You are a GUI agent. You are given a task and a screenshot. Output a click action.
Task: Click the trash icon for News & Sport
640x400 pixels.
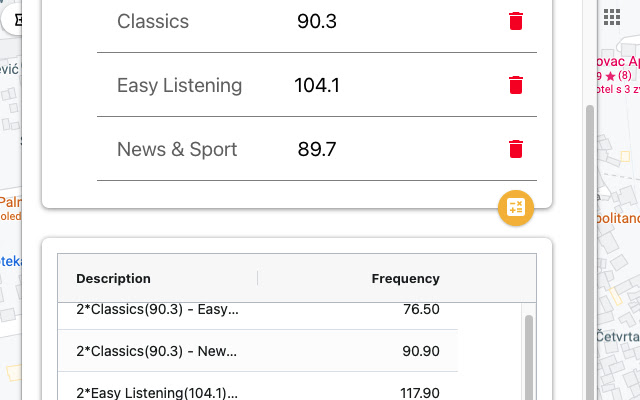(x=516, y=149)
